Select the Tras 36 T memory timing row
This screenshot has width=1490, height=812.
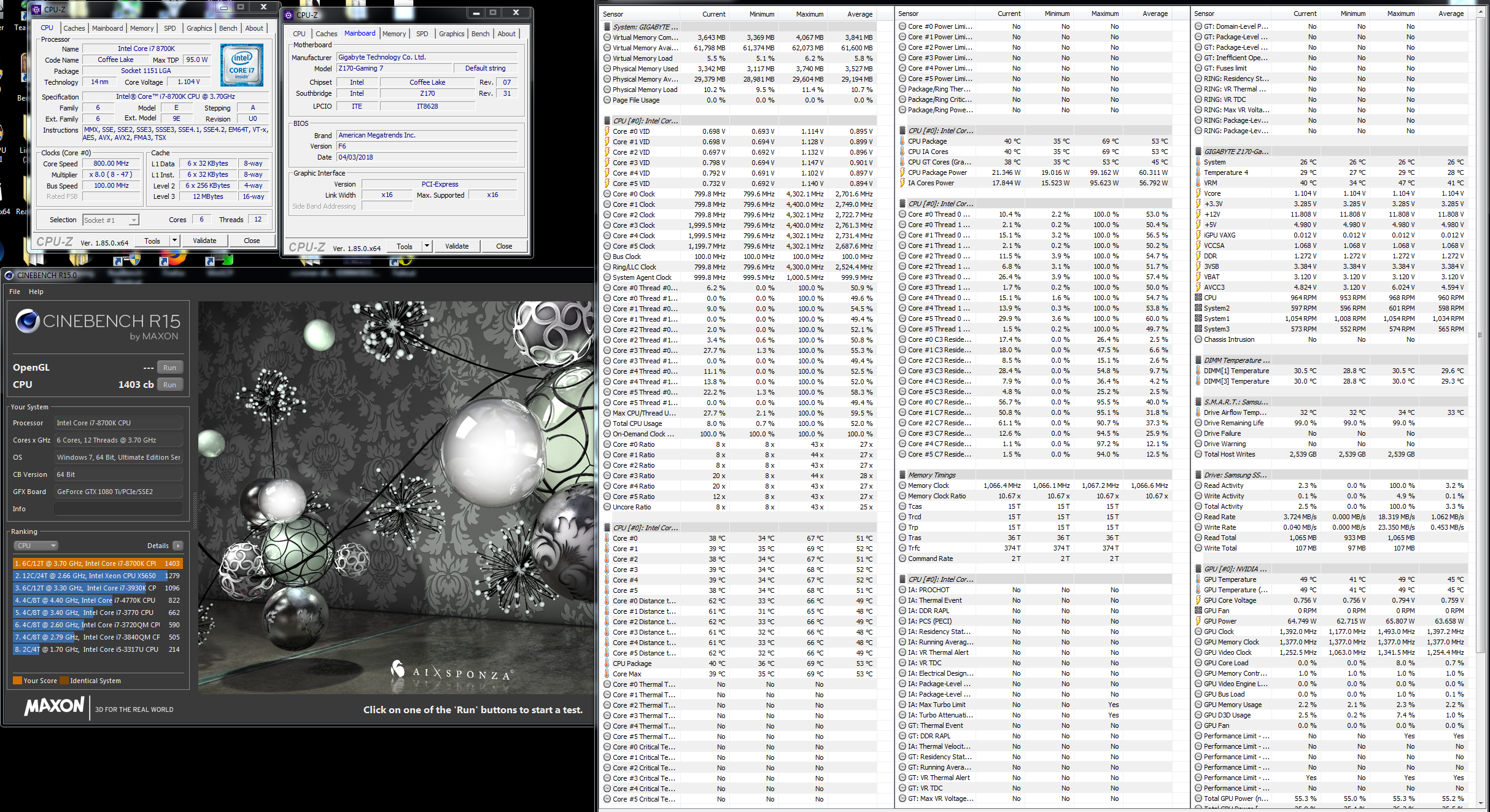tap(1034, 538)
